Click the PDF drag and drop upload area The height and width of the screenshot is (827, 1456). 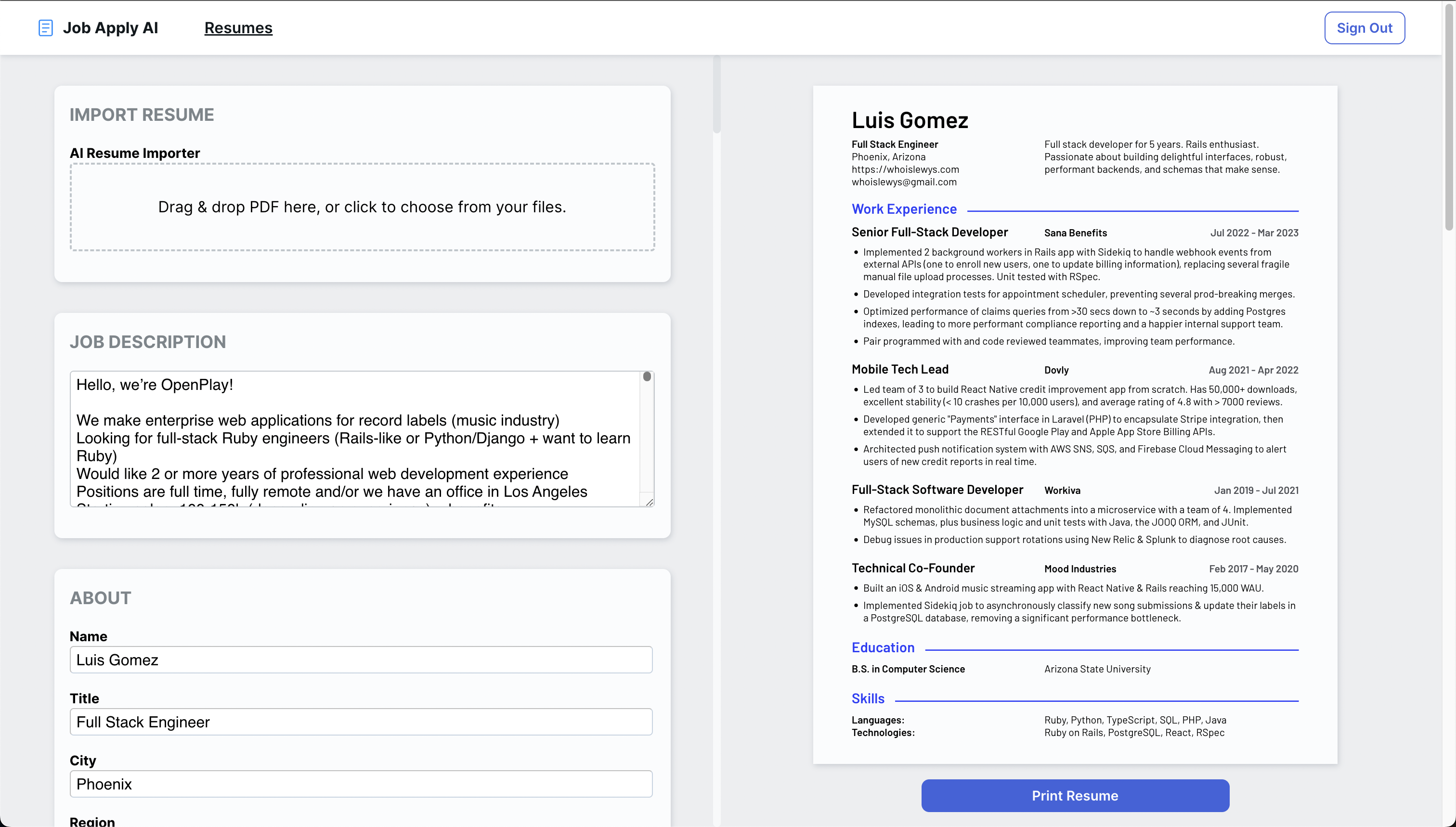[362, 207]
